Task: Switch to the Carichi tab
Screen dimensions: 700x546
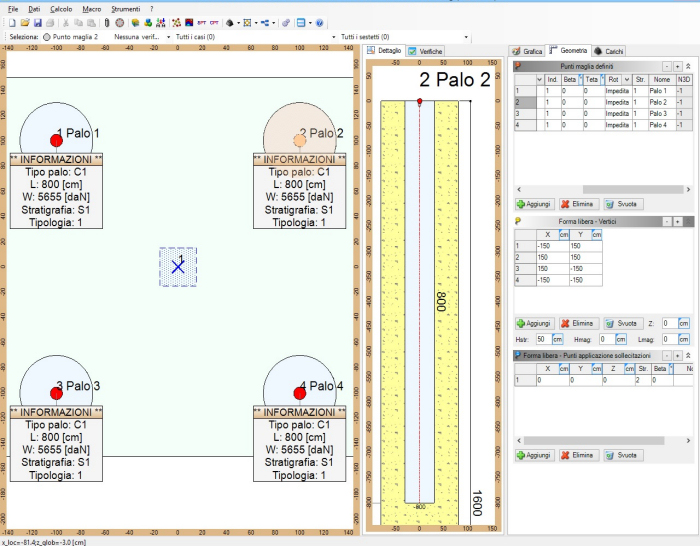Action: coord(609,50)
